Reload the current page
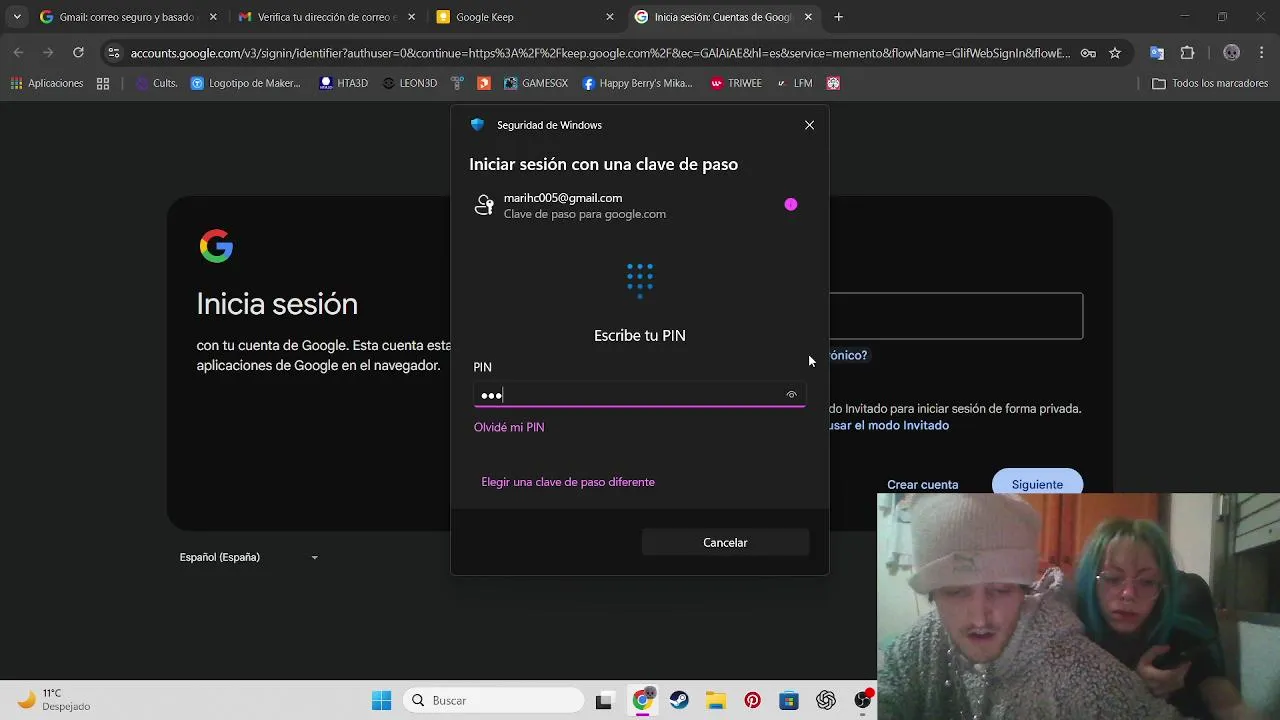The width and height of the screenshot is (1280, 720). click(78, 53)
